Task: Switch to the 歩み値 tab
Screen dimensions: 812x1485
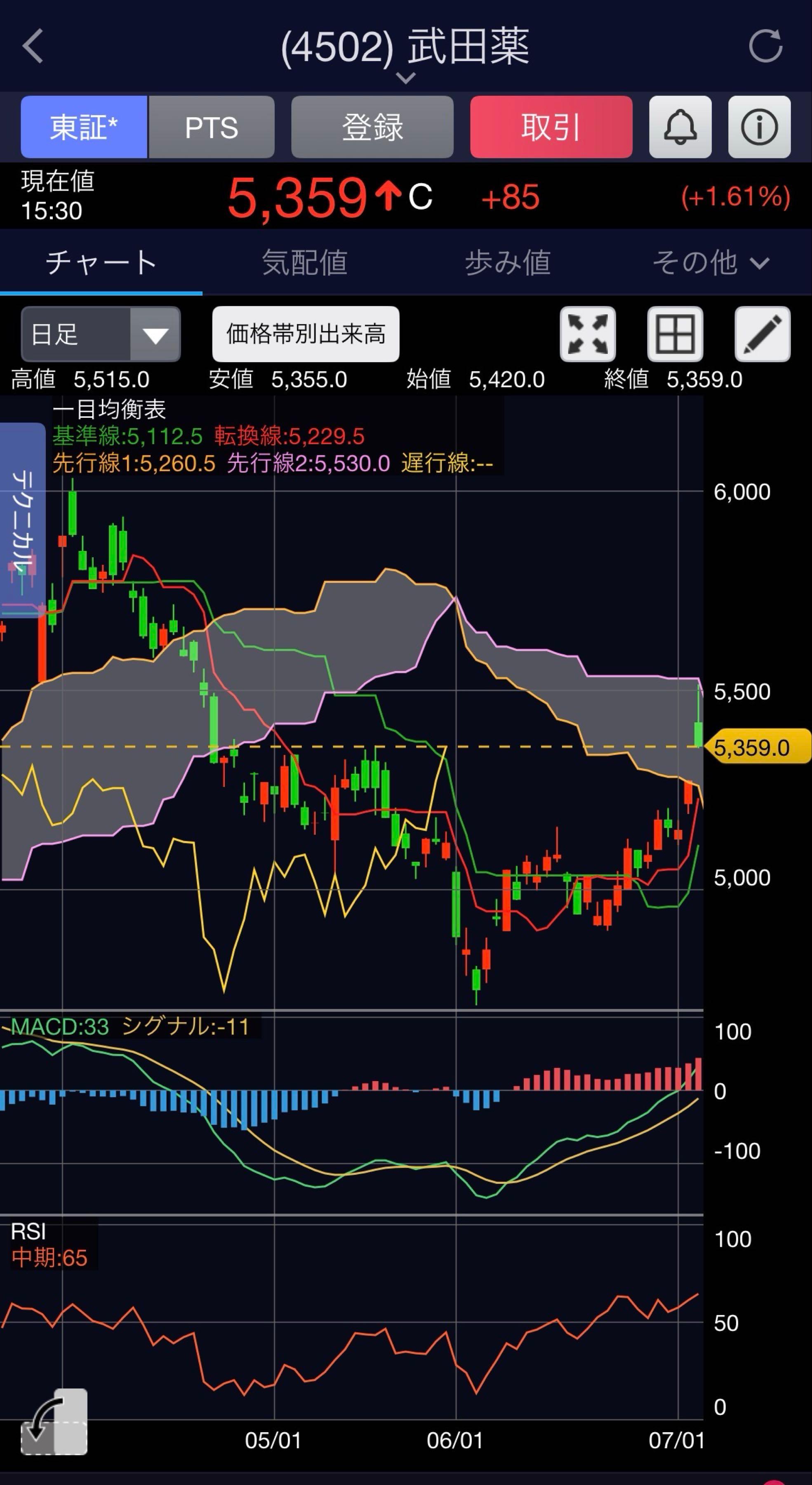Action: pos(507,263)
